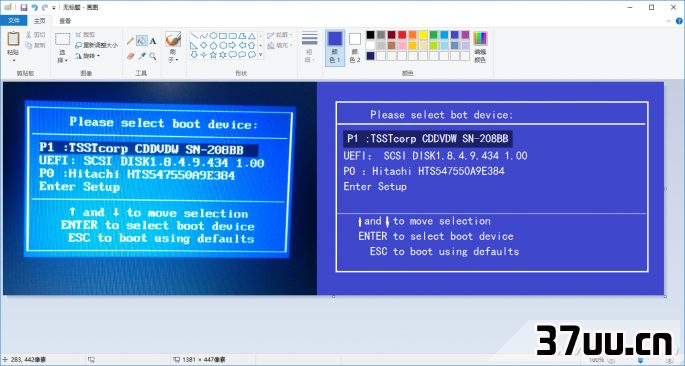Zoom in with the plus button
685x366 pixels.
pyautogui.click(x=671, y=360)
